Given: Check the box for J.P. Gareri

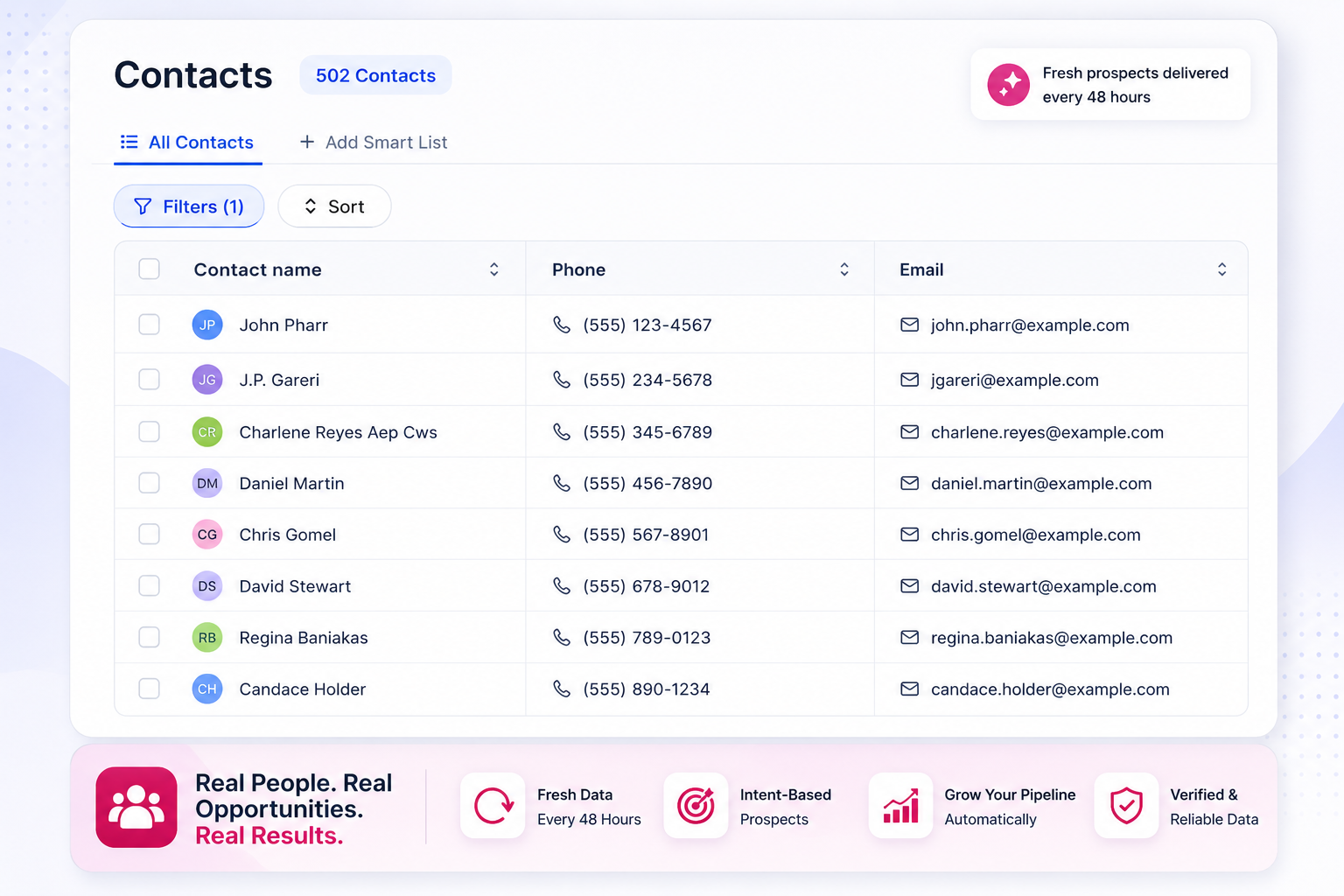Looking at the screenshot, I should 150,379.
